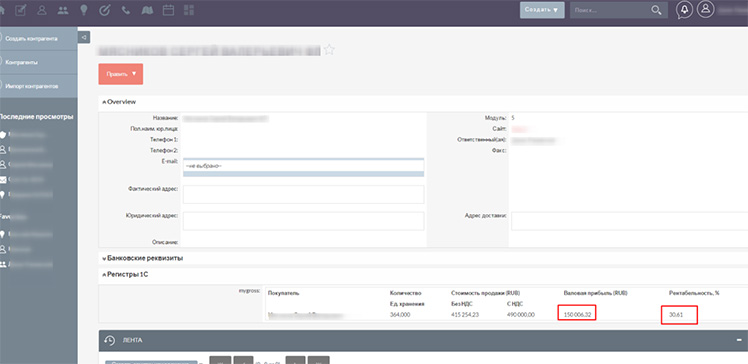Collapse the Регистры 1С section
The image size is (748, 364).
point(125,275)
